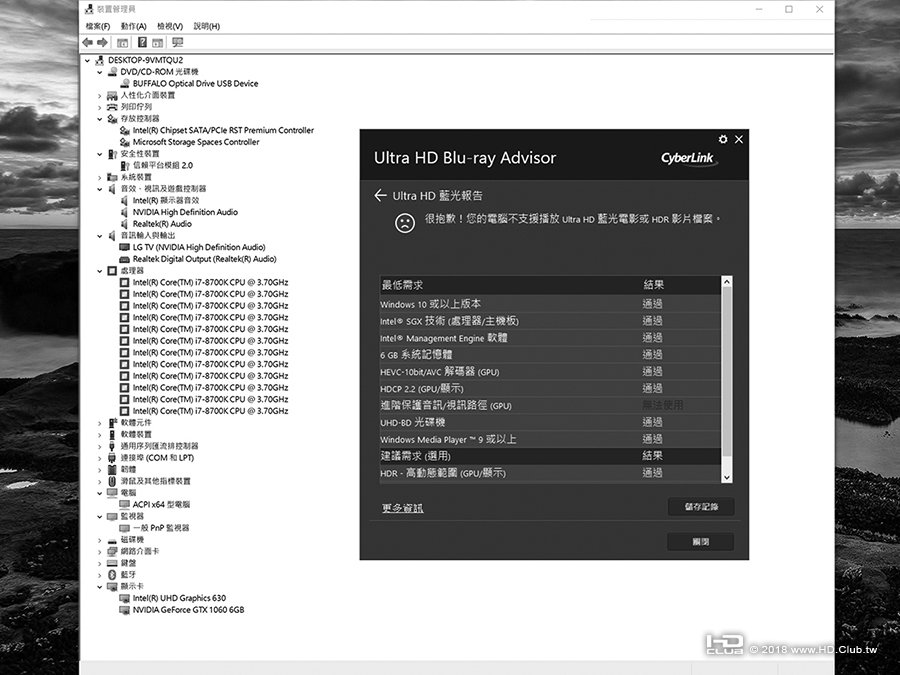Select Intel® Management Engine 軟體 row

click(550, 338)
